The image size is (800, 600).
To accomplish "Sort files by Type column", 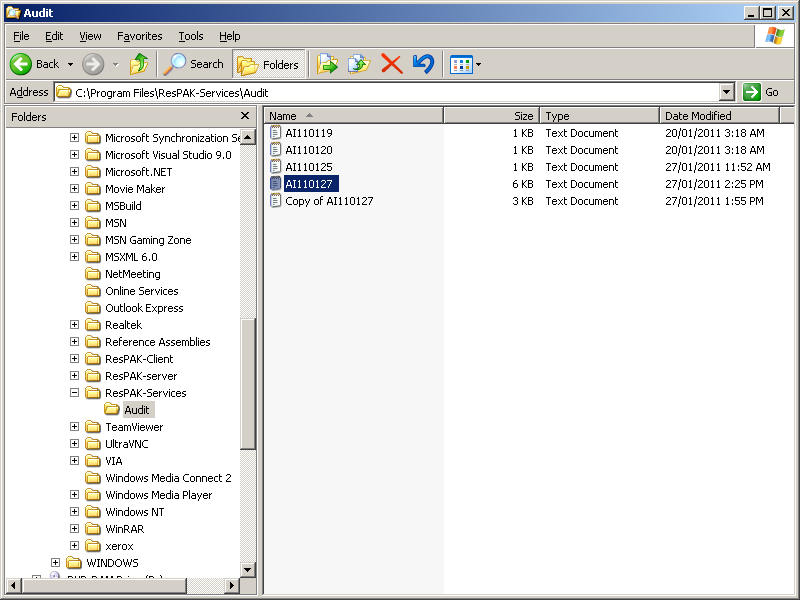I will 599,116.
